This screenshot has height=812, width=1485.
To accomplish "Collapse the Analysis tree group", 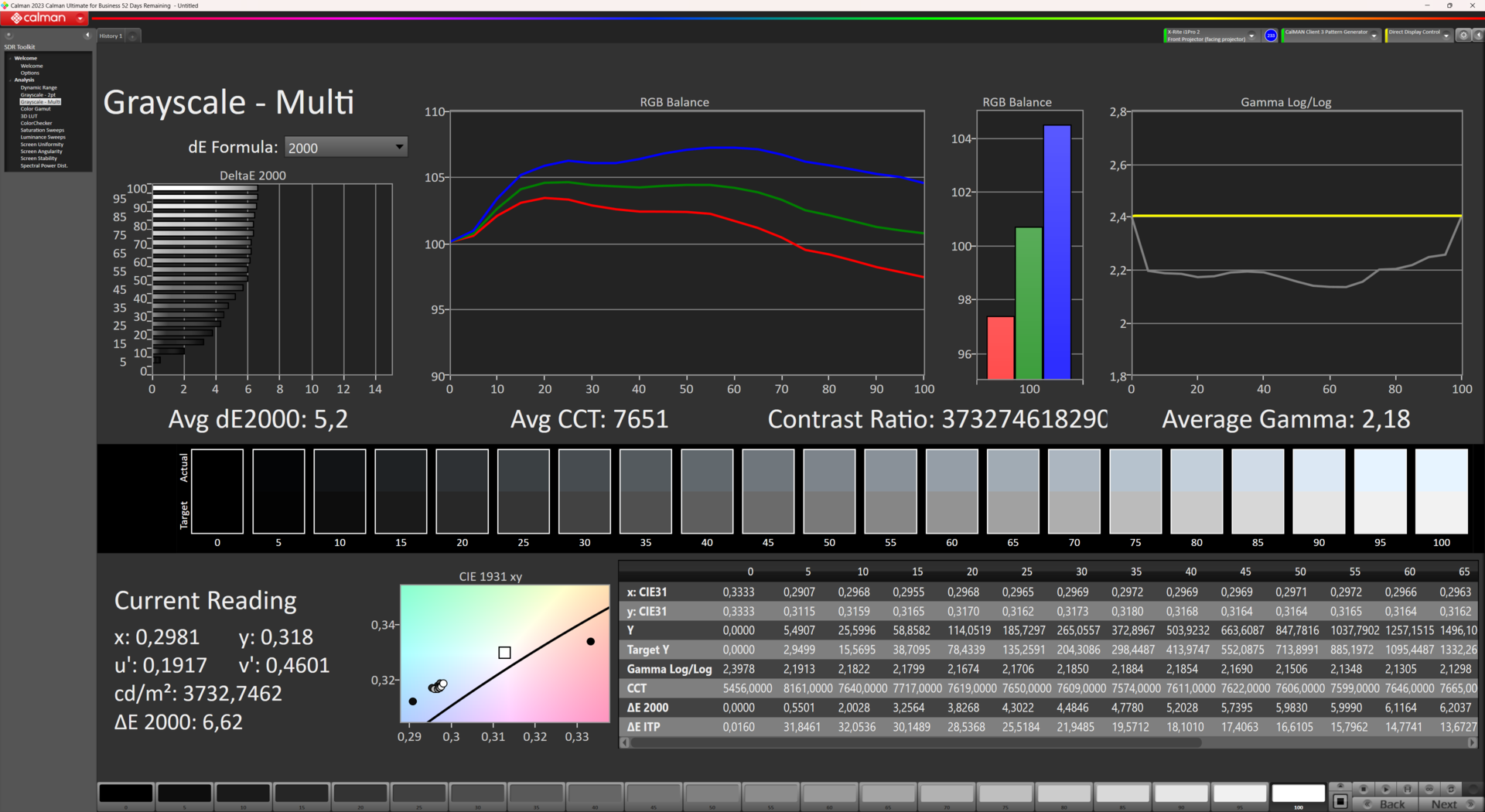I will [10, 80].
